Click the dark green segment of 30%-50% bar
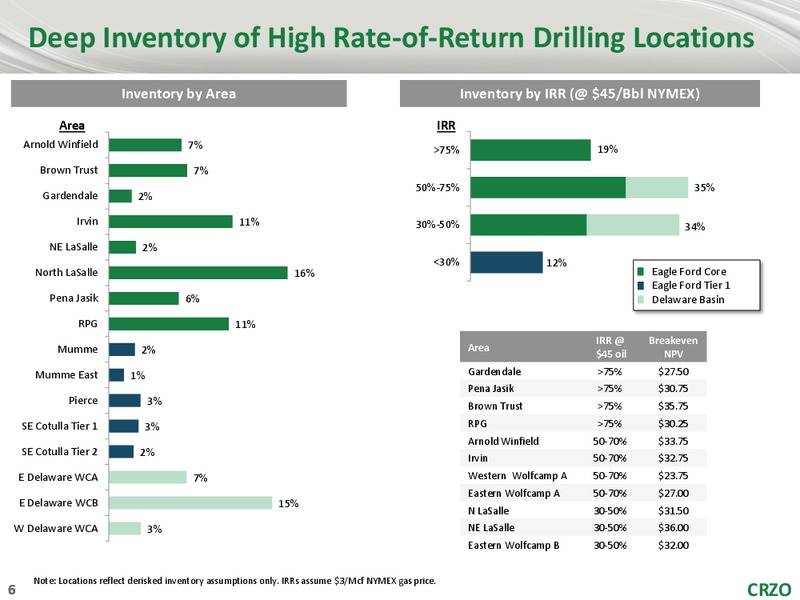Image resolution: width=800 pixels, height=600 pixels. (x=529, y=225)
